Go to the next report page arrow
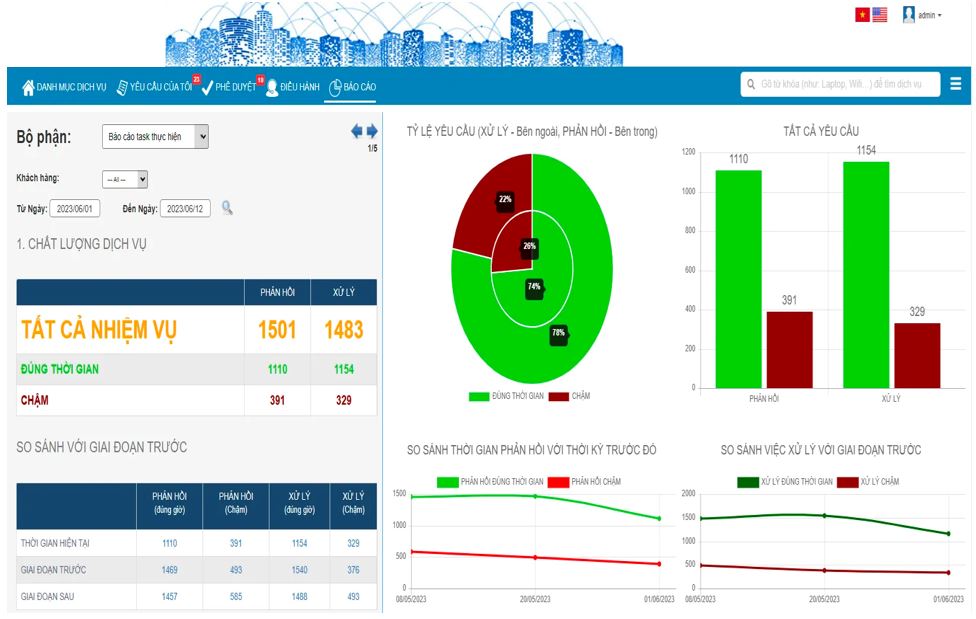 [372, 132]
